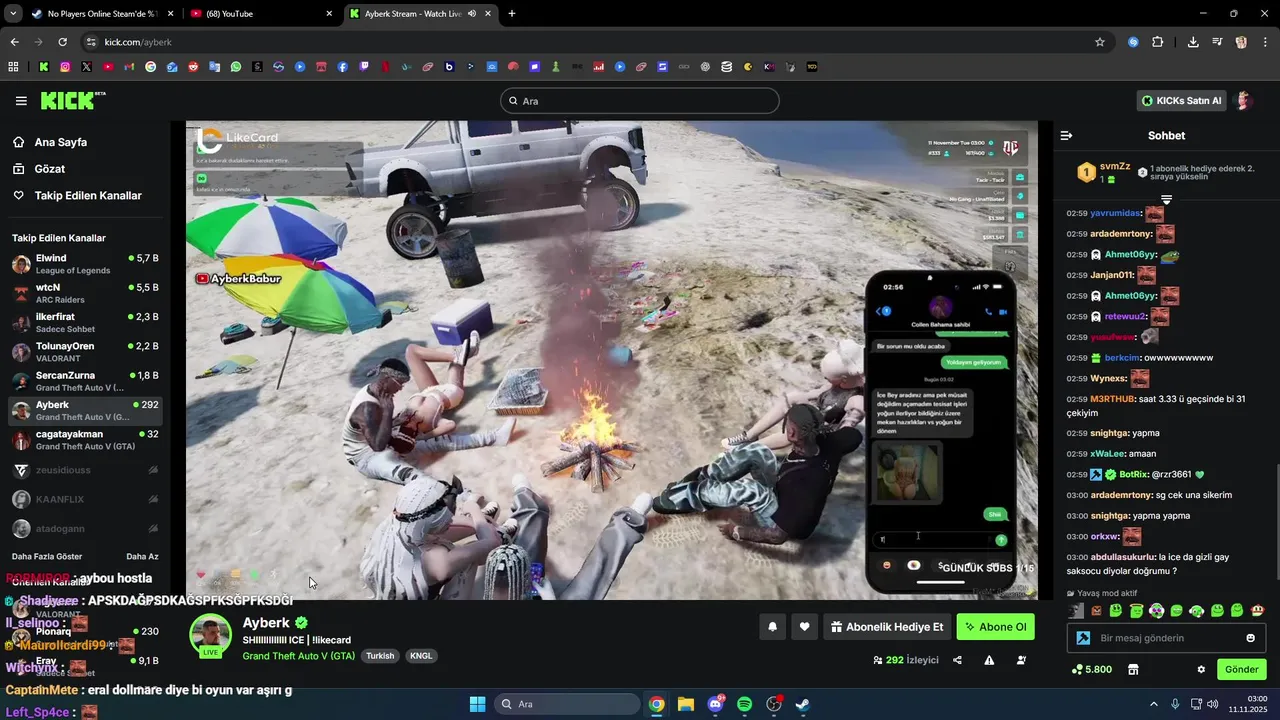Show hidden system tray icons chevron
The height and width of the screenshot is (720, 1280).
1153,704
